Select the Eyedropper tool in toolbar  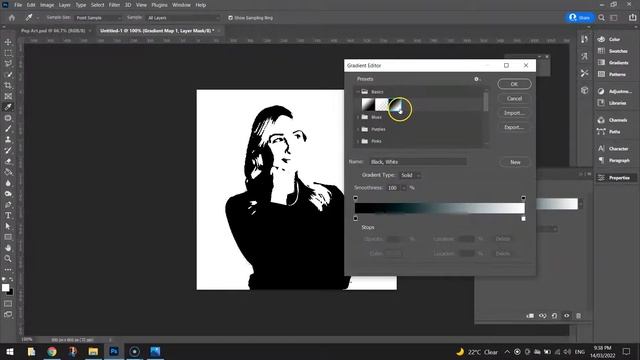pyautogui.click(x=8, y=107)
